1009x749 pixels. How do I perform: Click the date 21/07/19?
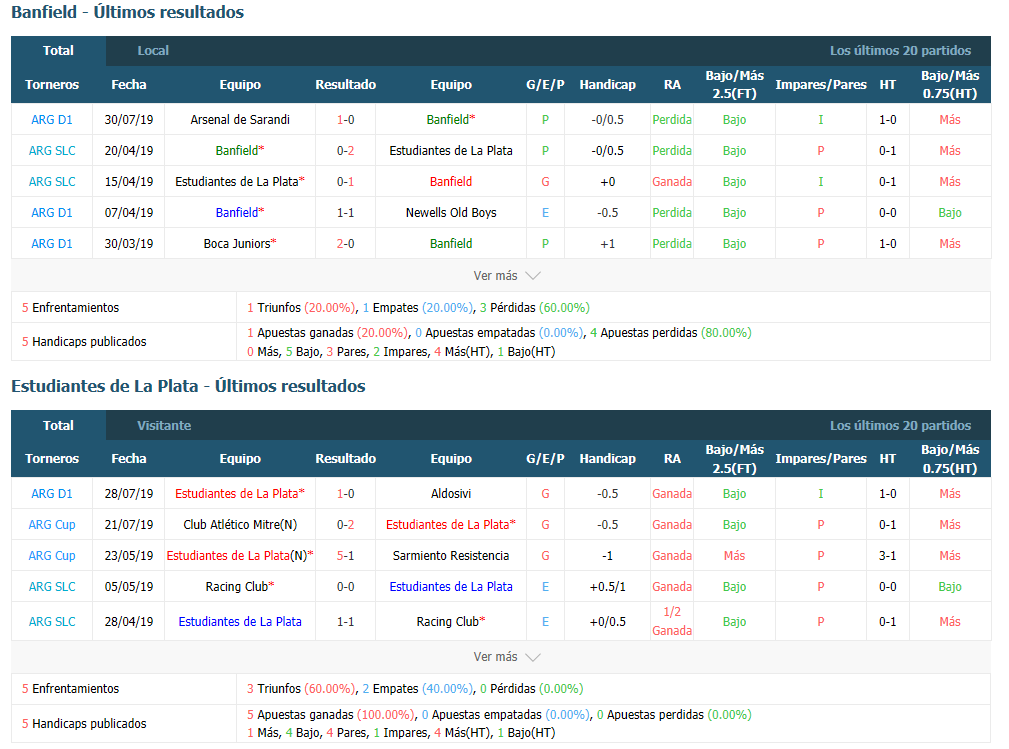point(129,524)
